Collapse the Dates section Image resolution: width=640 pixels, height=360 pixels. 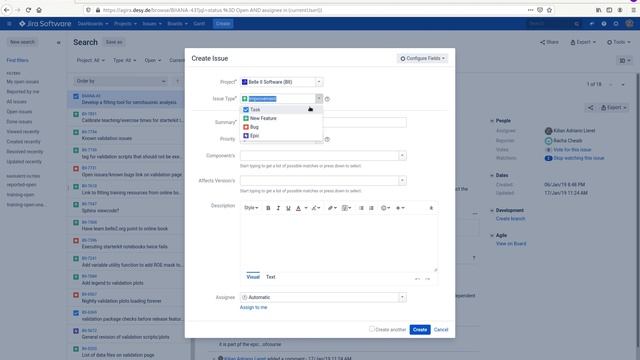pyautogui.click(x=491, y=176)
